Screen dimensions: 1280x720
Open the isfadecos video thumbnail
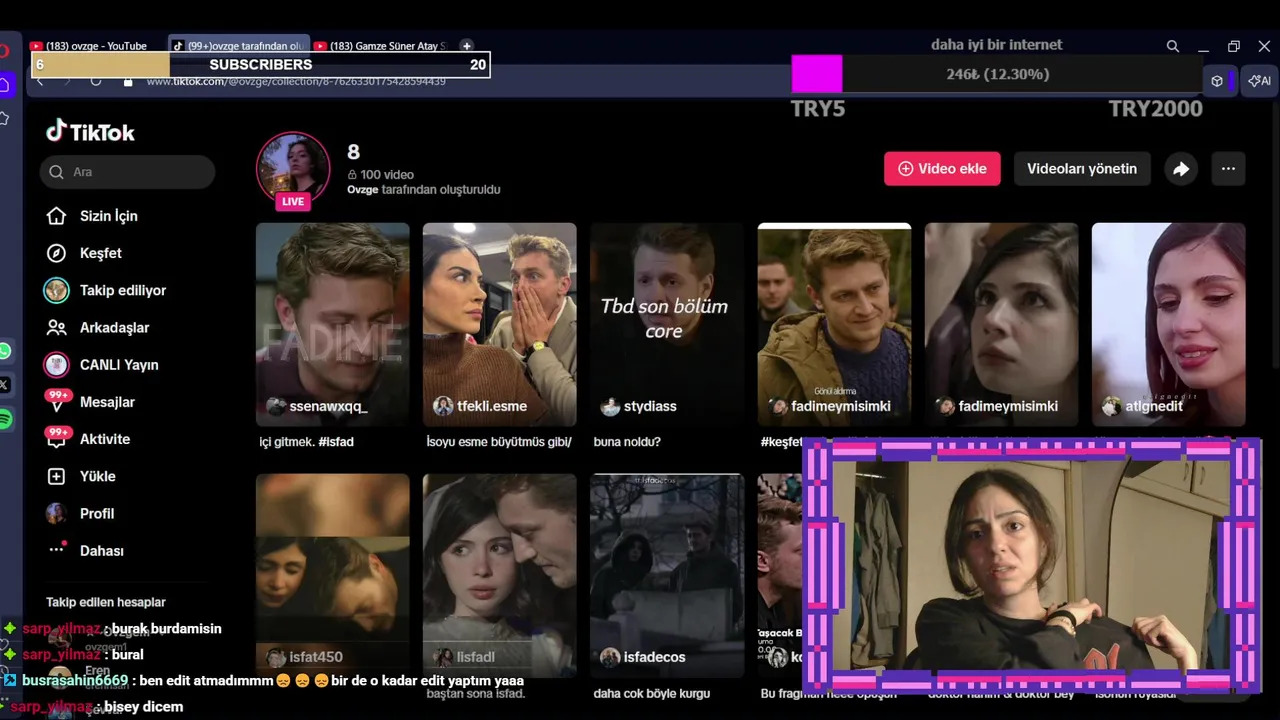click(x=667, y=575)
